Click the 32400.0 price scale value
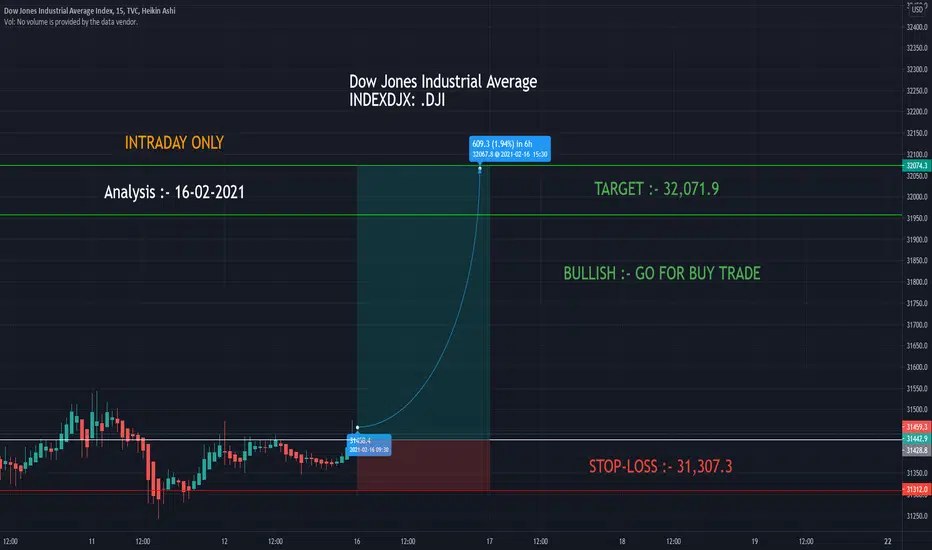The height and width of the screenshot is (550, 932). pyautogui.click(x=917, y=27)
